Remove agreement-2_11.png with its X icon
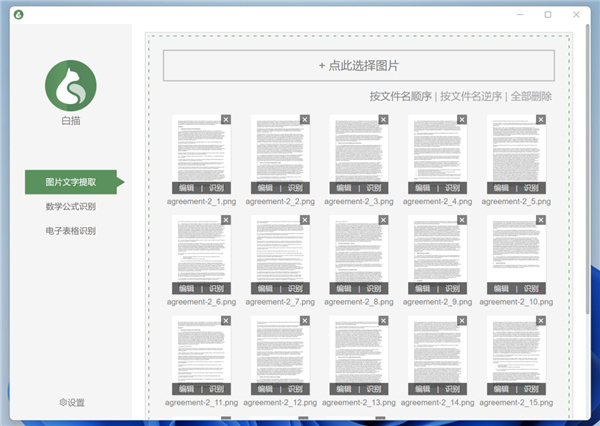Image resolution: width=600 pixels, height=426 pixels. click(226, 321)
